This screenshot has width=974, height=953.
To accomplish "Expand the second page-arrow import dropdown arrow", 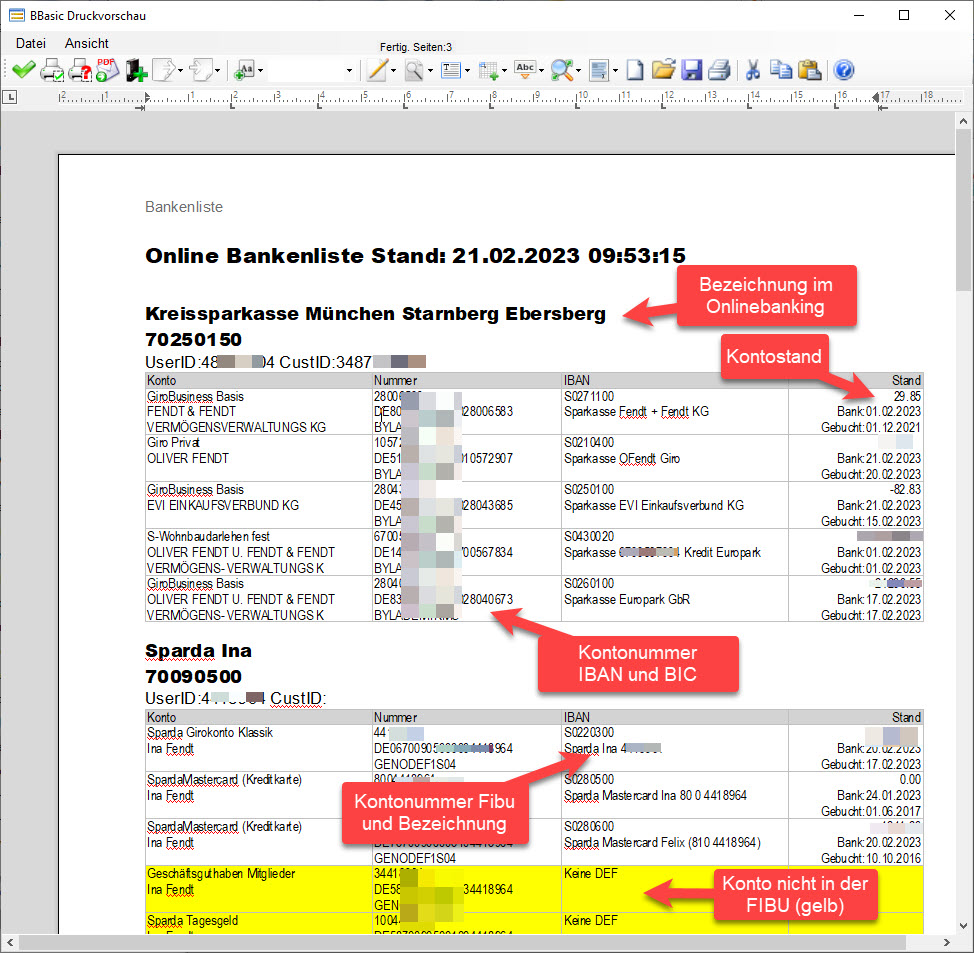I will pos(217,71).
